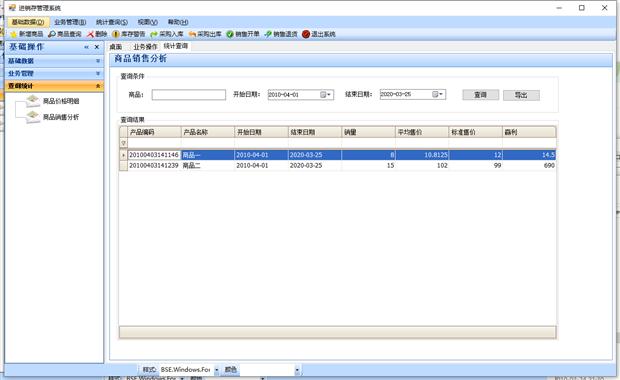The width and height of the screenshot is (620, 380).
Task: Click the red X 删除 toolbar icon
Action: click(90, 34)
